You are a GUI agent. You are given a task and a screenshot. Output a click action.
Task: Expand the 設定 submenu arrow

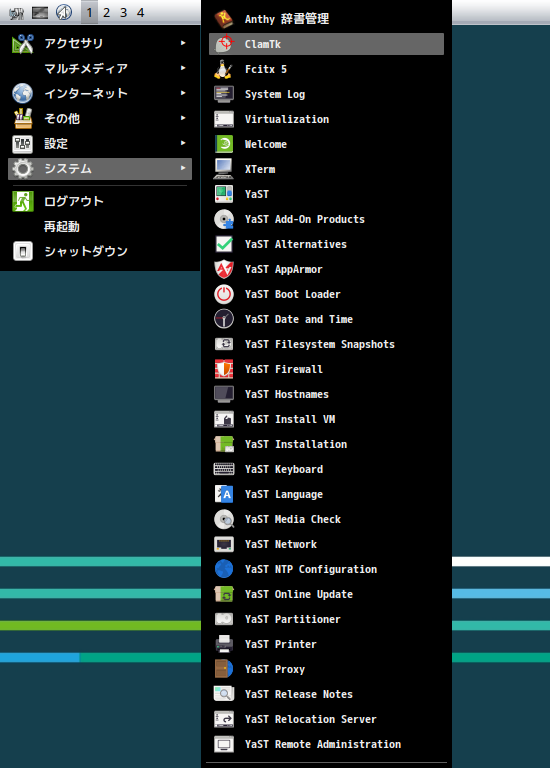(x=183, y=143)
